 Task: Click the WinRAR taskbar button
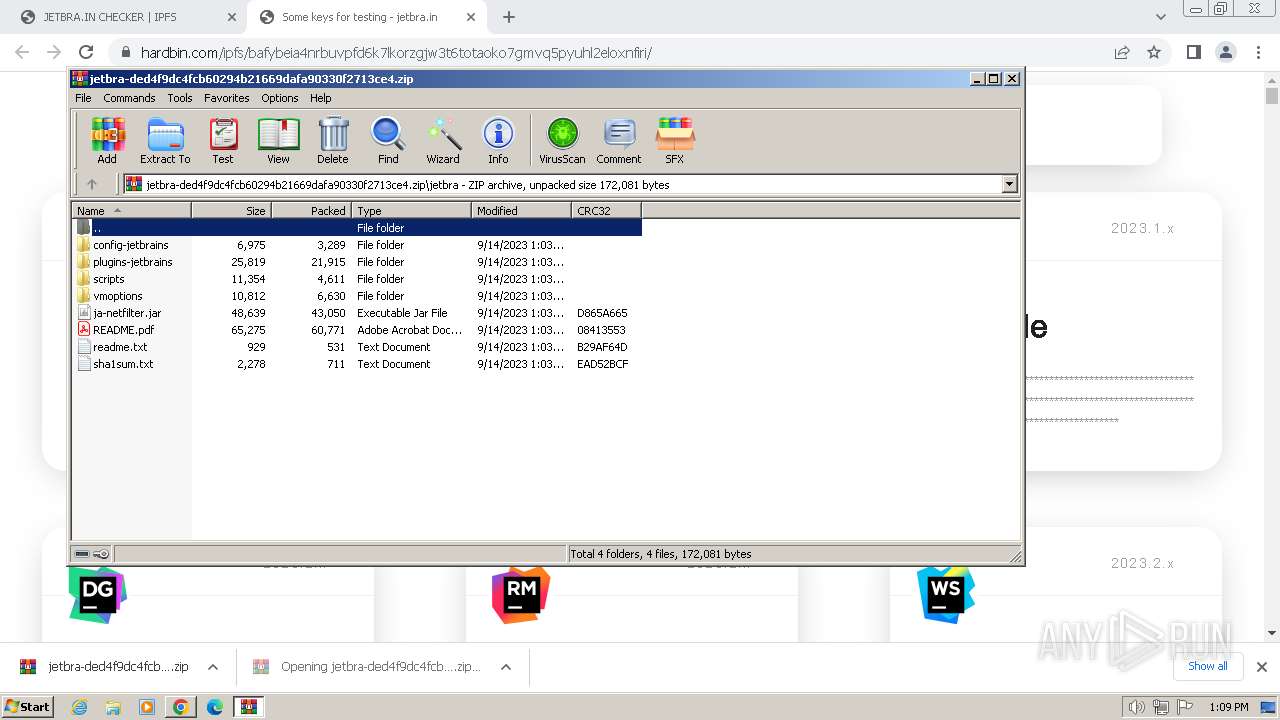point(248,707)
